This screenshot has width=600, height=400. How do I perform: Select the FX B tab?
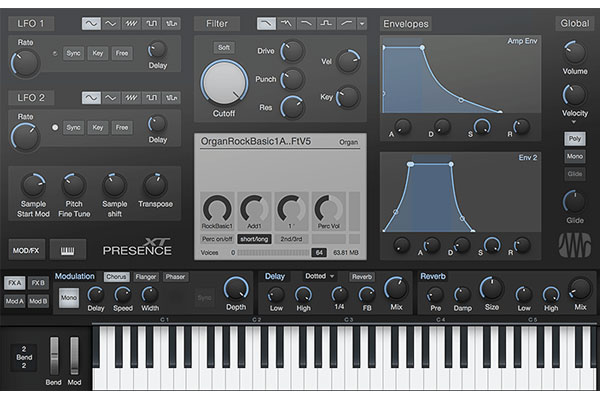coord(38,283)
